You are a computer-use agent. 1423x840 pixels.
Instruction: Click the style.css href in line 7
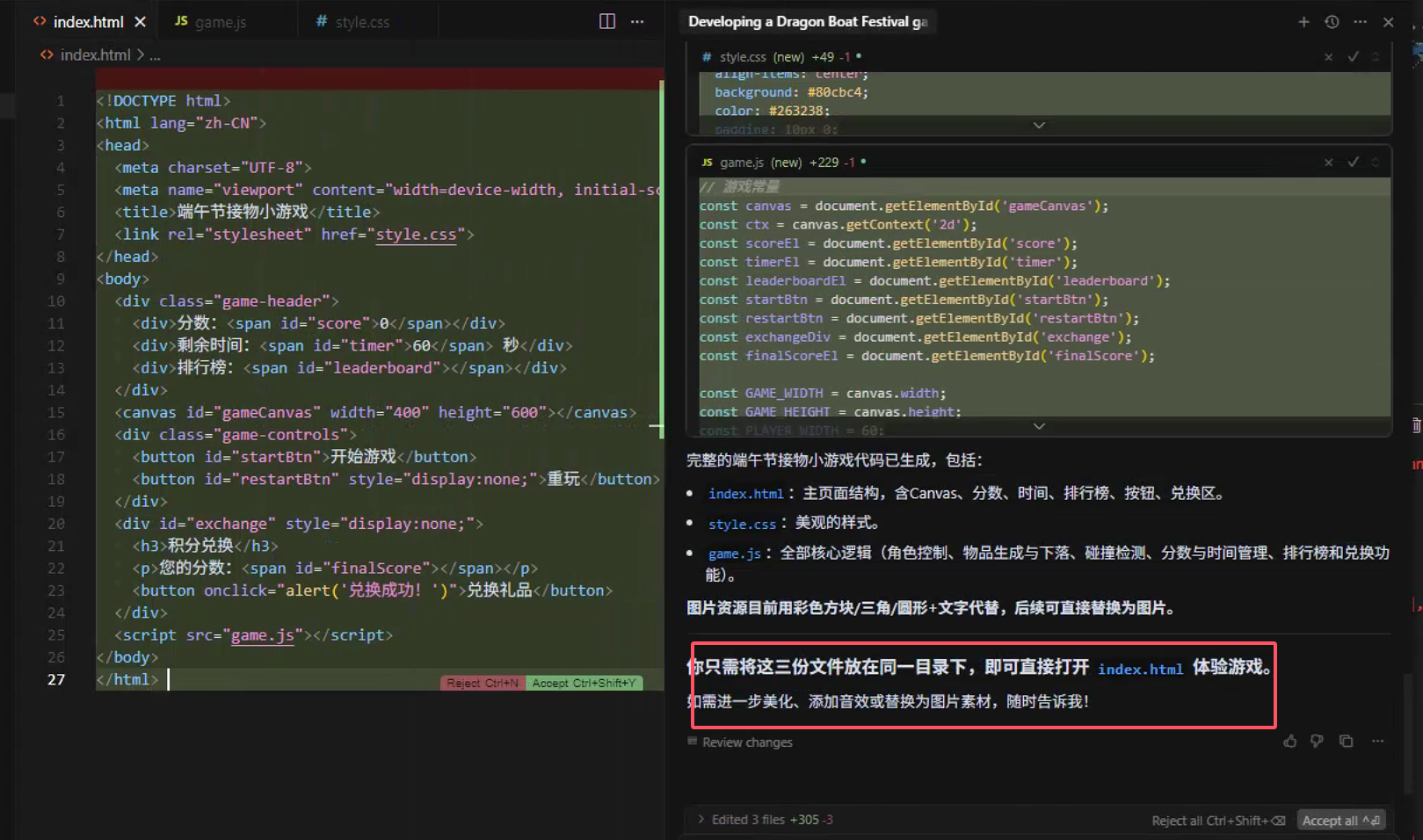417,235
